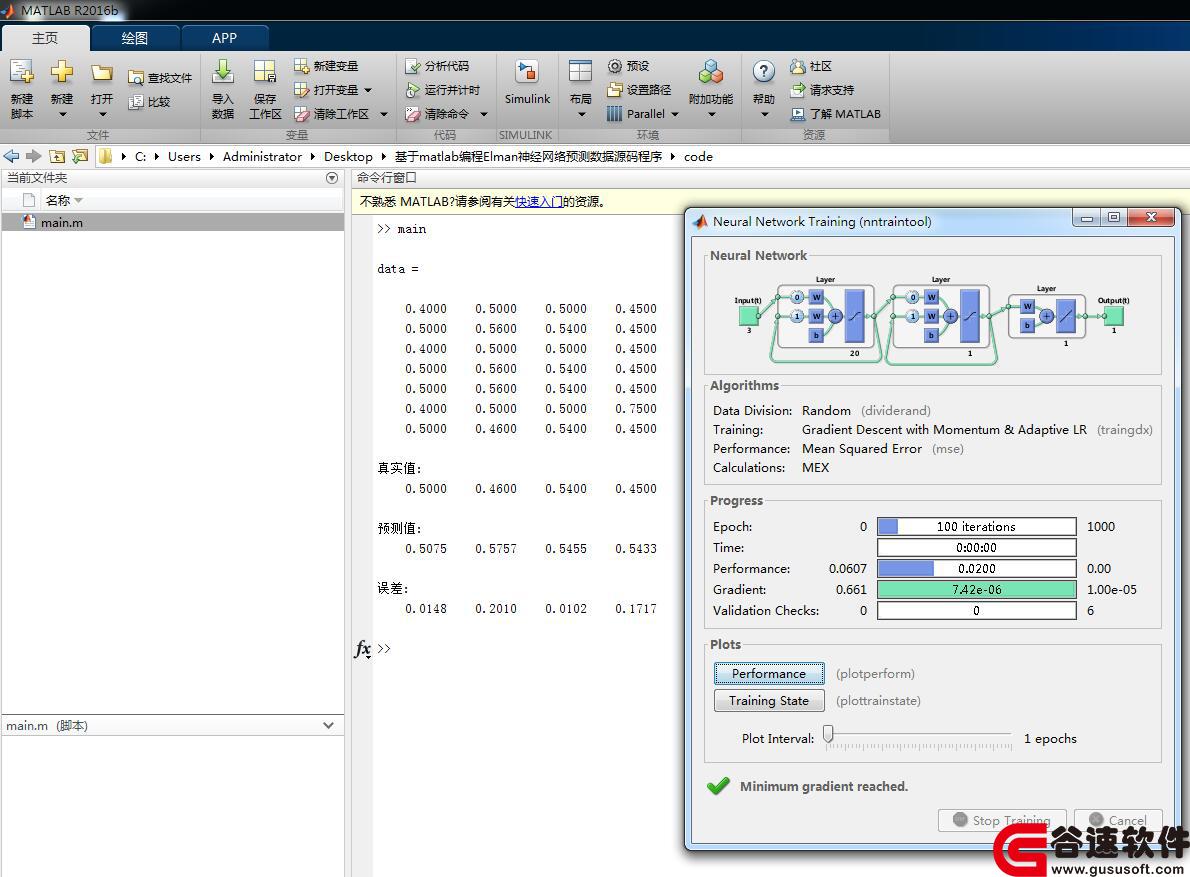
Task: Click the New Script icon
Action: point(21,73)
